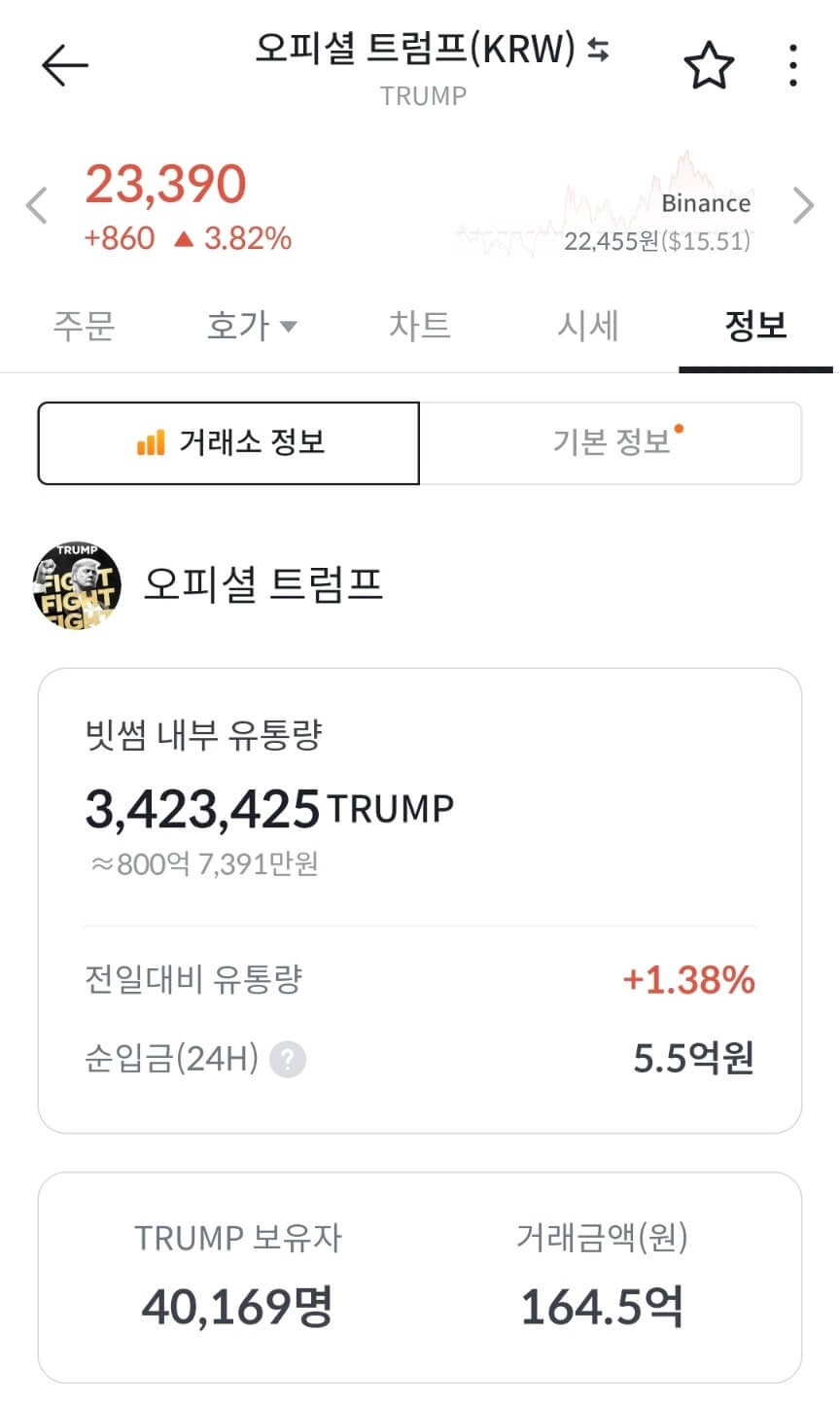This screenshot has height=1404, width=840.
Task: Toggle favorite status with the star
Action: click(x=709, y=65)
